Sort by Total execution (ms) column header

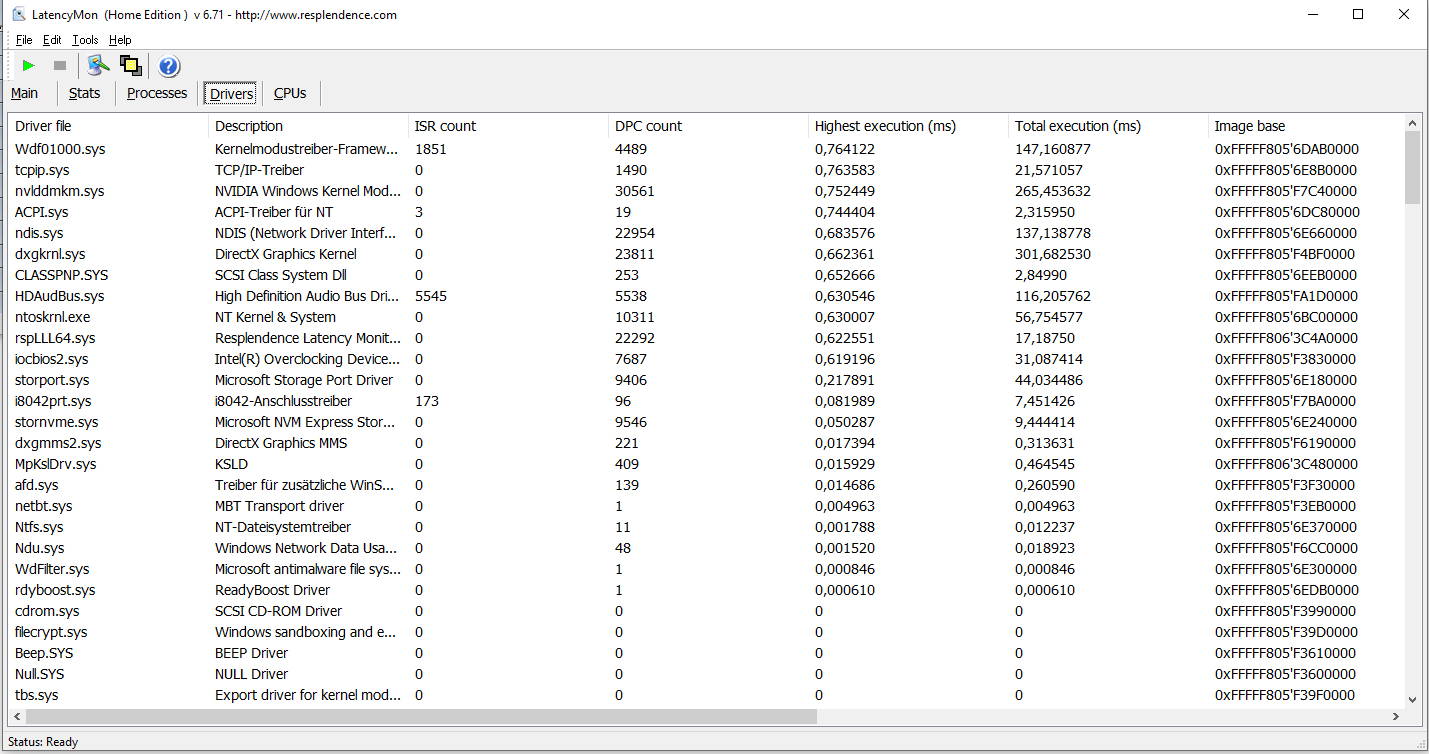click(x=1108, y=126)
